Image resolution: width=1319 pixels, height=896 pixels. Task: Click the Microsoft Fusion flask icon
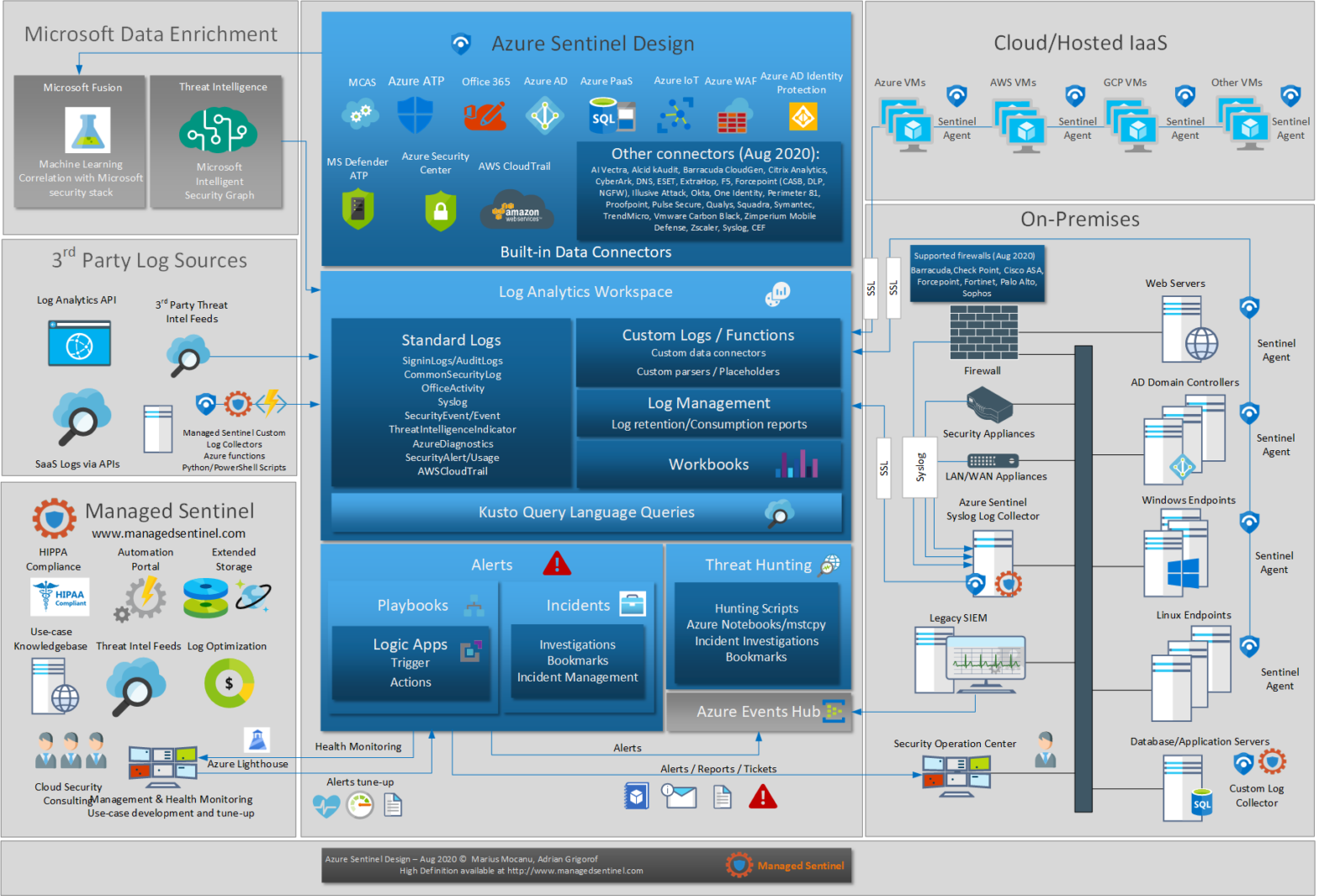click(87, 130)
